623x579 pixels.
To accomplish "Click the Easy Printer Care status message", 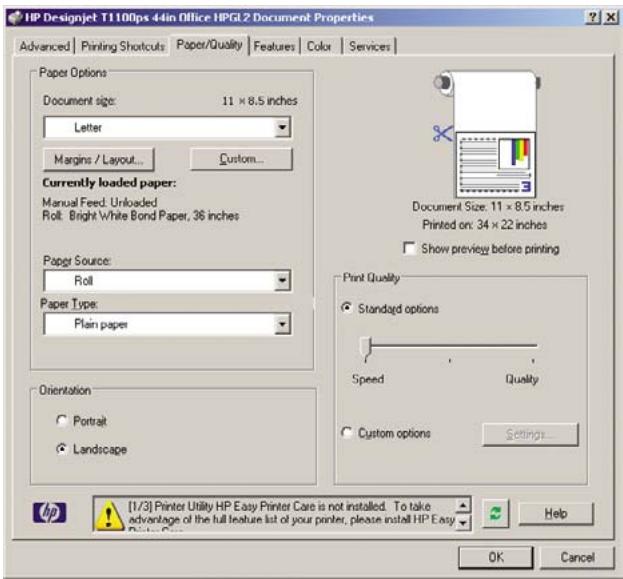I will (x=292, y=515).
